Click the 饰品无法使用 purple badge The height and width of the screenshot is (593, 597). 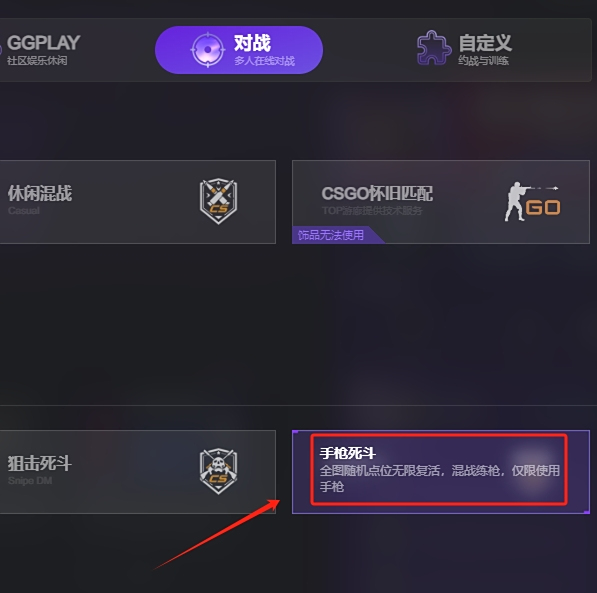[331, 235]
